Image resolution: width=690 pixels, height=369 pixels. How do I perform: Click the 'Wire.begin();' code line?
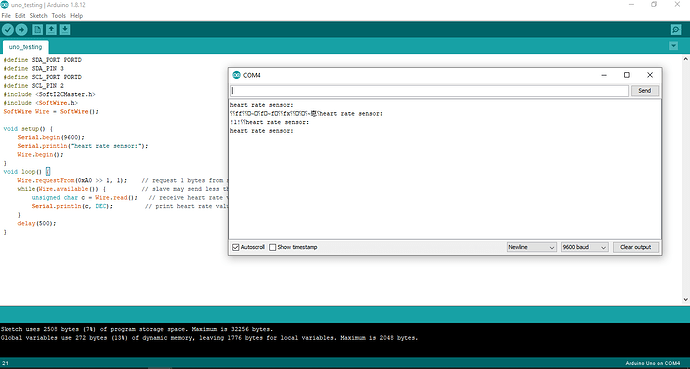pos(40,154)
